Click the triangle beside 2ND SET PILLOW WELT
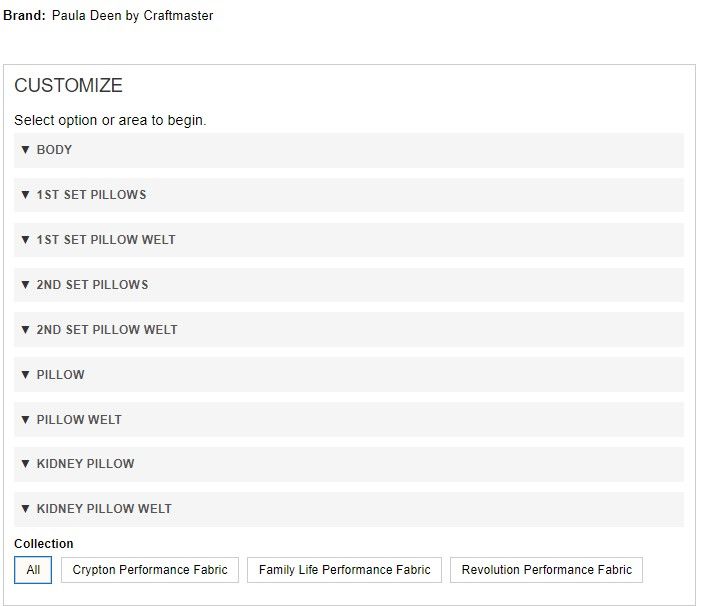 coord(26,330)
